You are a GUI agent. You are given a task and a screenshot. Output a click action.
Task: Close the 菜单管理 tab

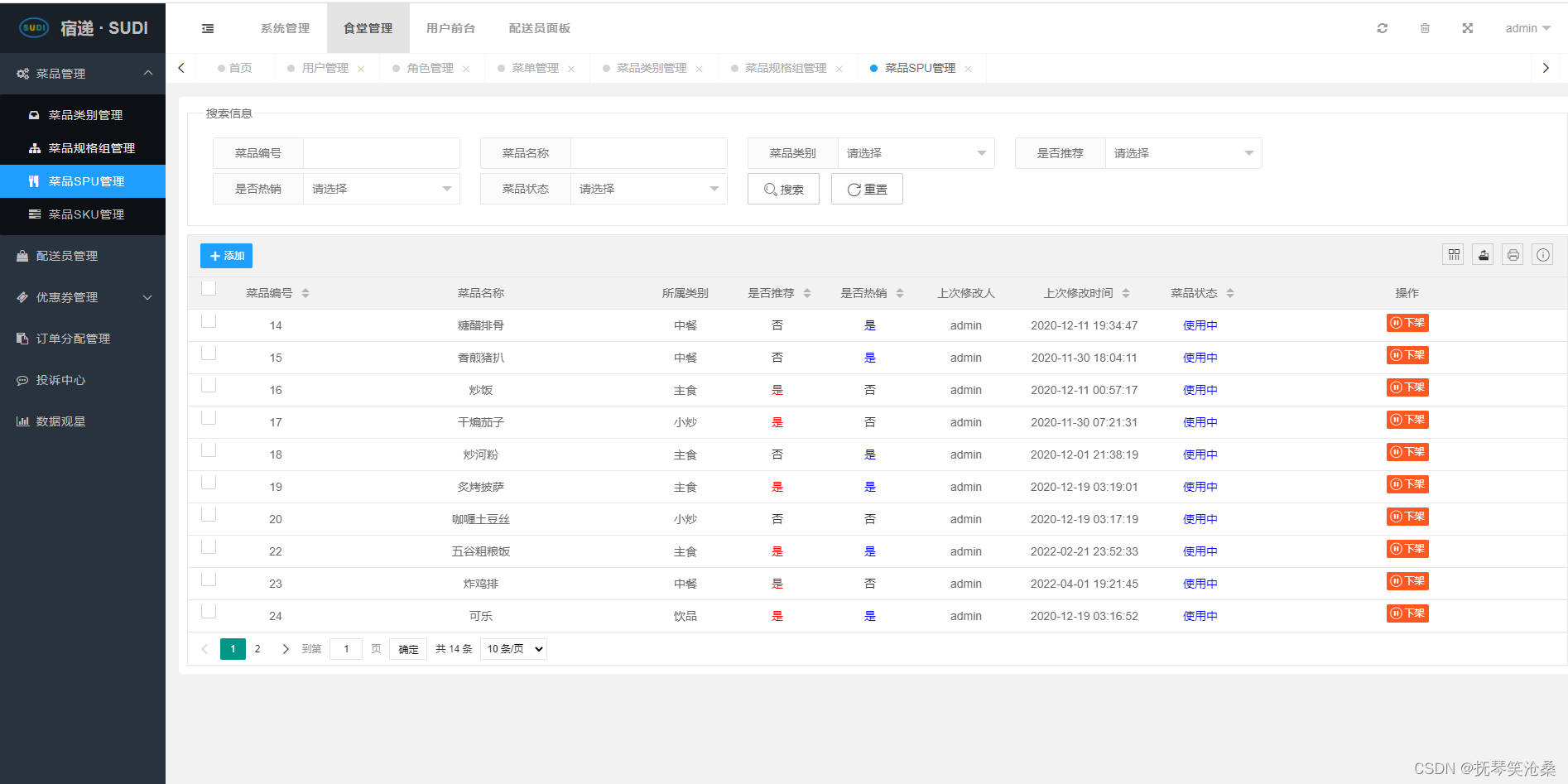coord(571,69)
